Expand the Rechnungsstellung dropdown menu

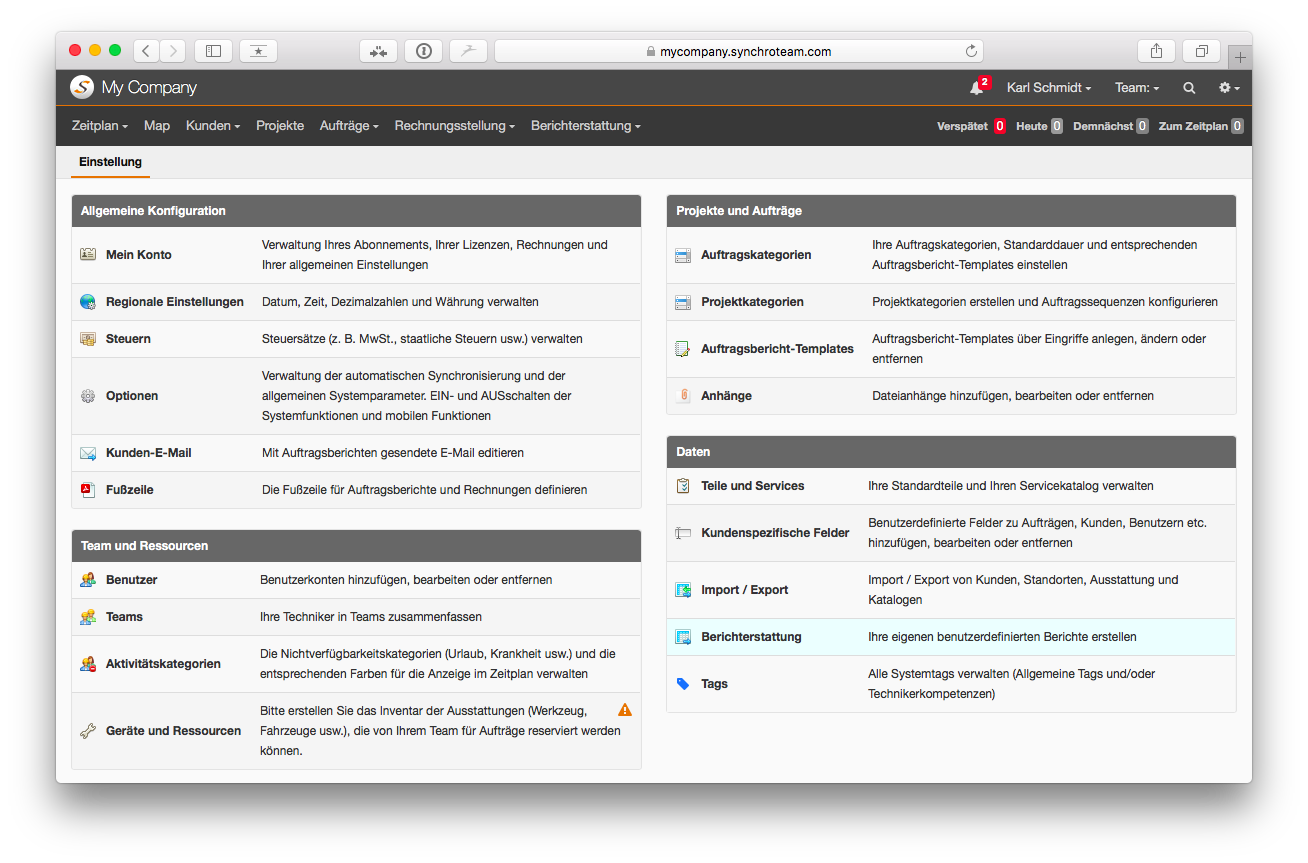[x=455, y=126]
